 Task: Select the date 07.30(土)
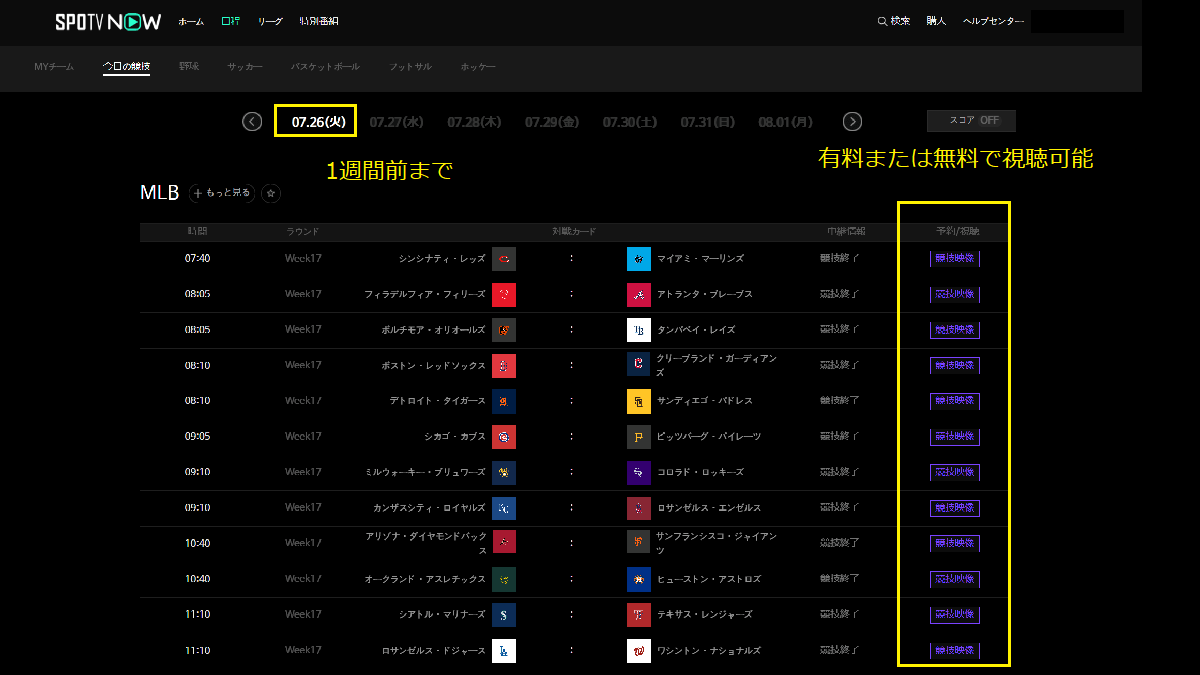630,122
